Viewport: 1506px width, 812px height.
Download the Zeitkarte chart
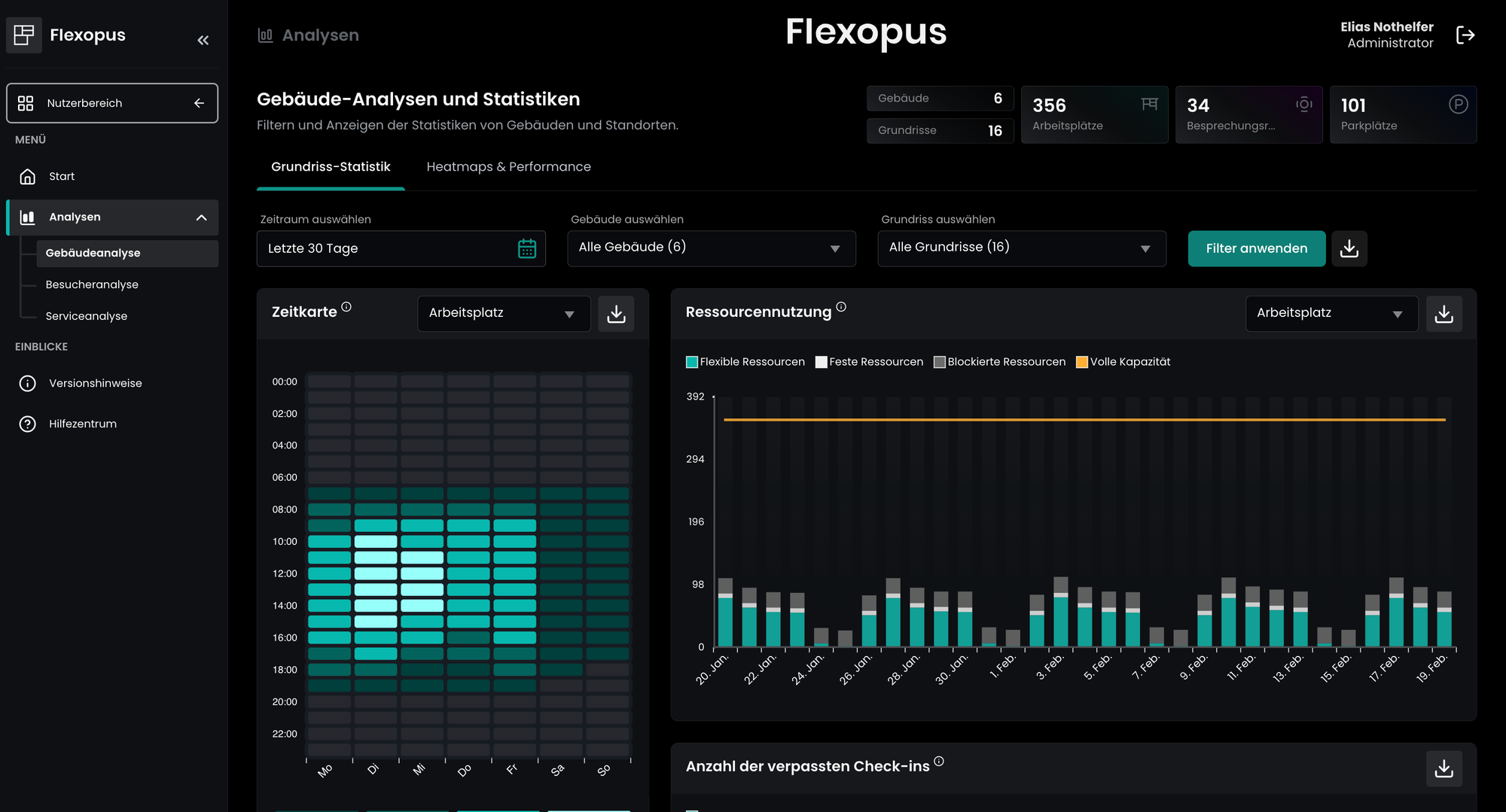[616, 314]
